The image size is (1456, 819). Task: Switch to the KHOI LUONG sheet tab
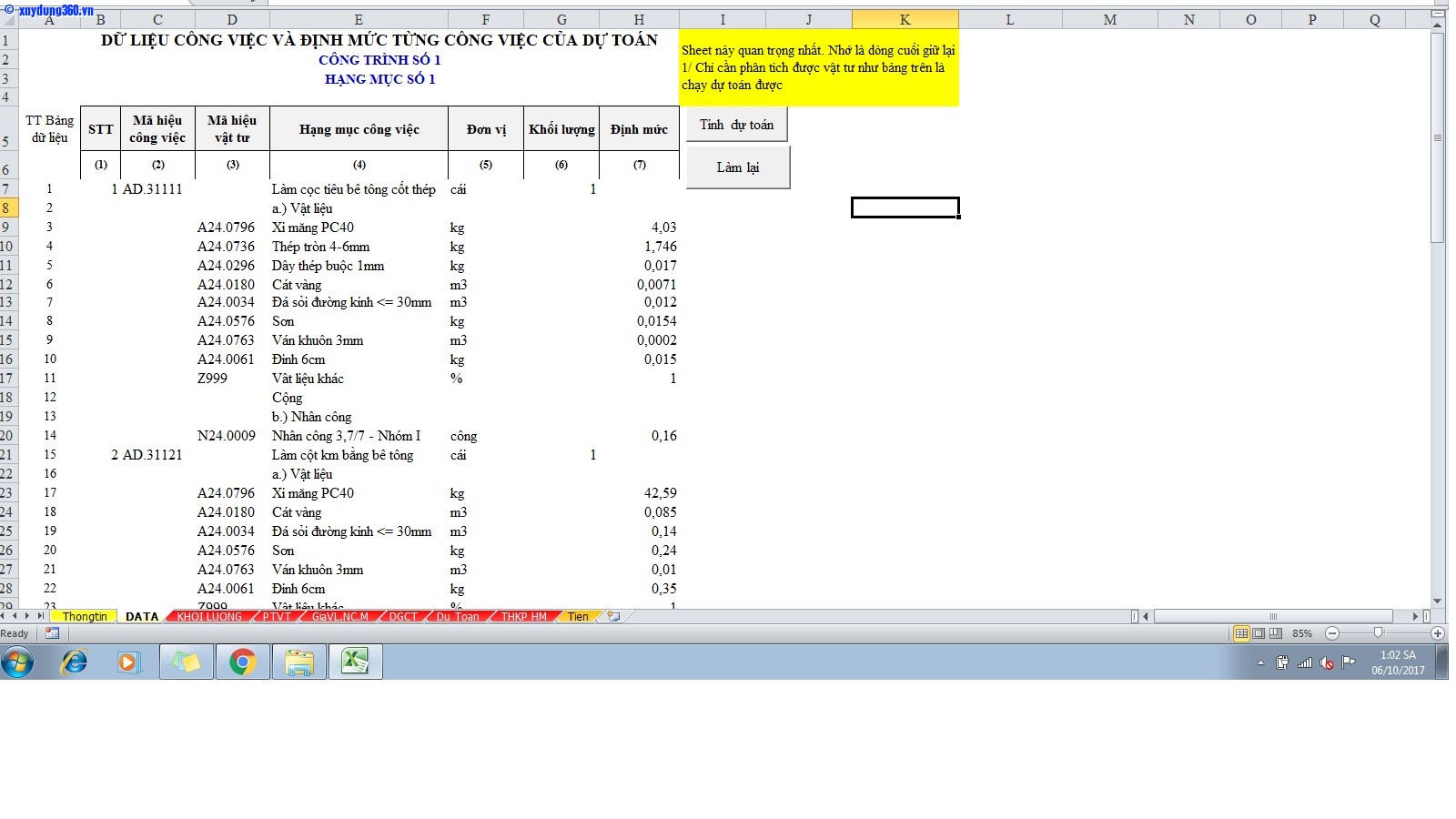point(209,617)
